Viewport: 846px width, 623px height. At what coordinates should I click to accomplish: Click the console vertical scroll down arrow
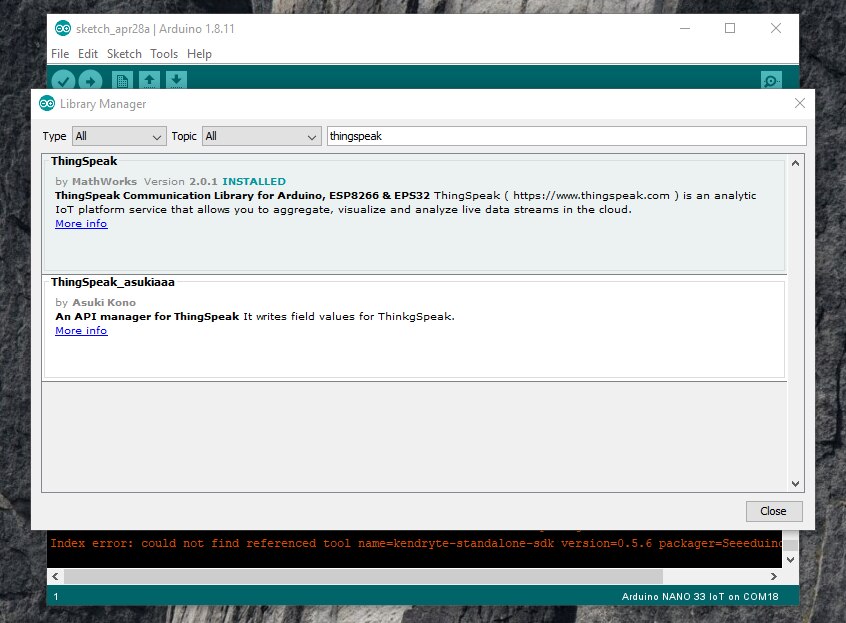pyautogui.click(x=790, y=560)
